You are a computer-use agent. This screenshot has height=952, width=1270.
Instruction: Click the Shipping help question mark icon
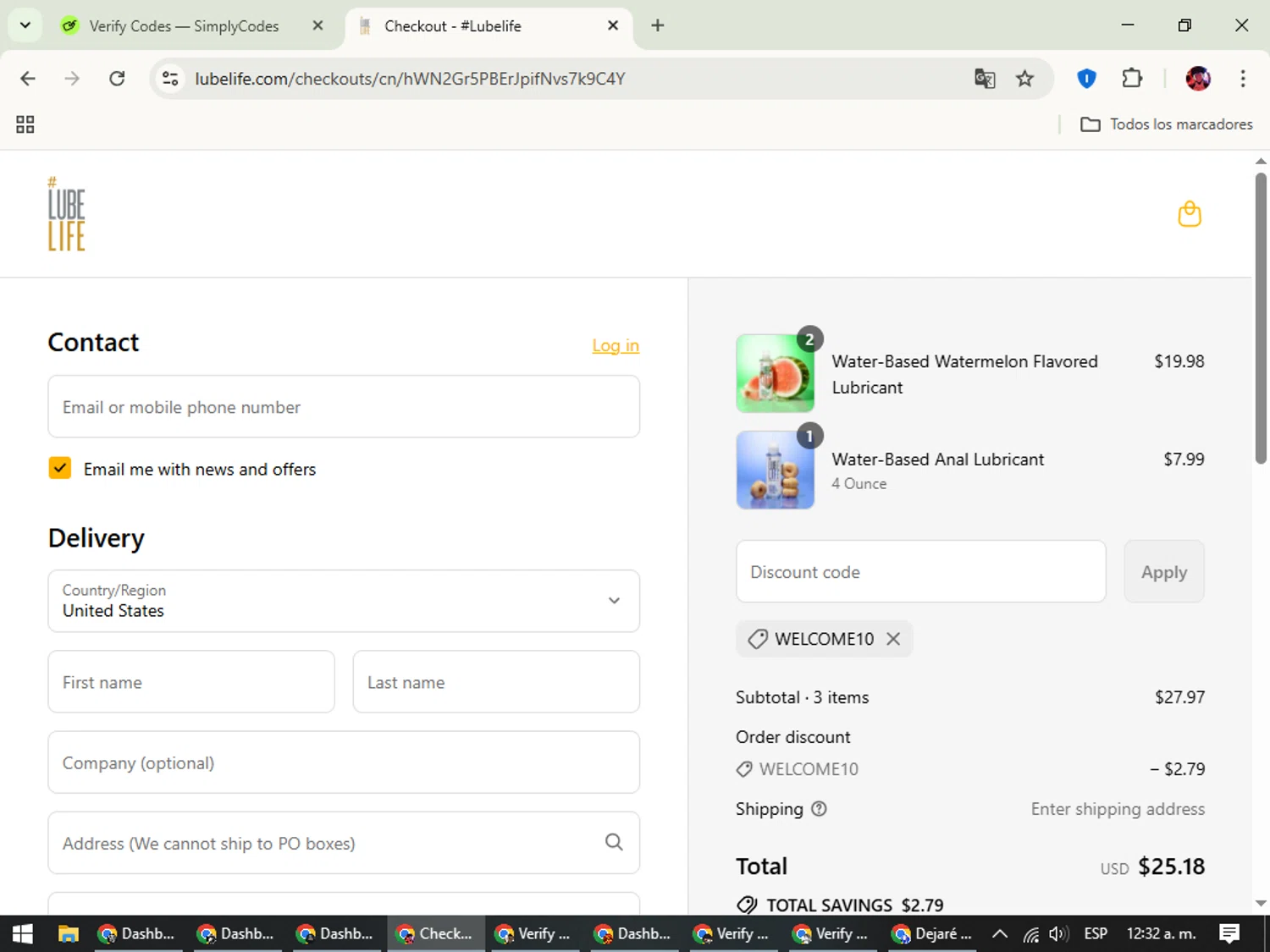coord(819,808)
